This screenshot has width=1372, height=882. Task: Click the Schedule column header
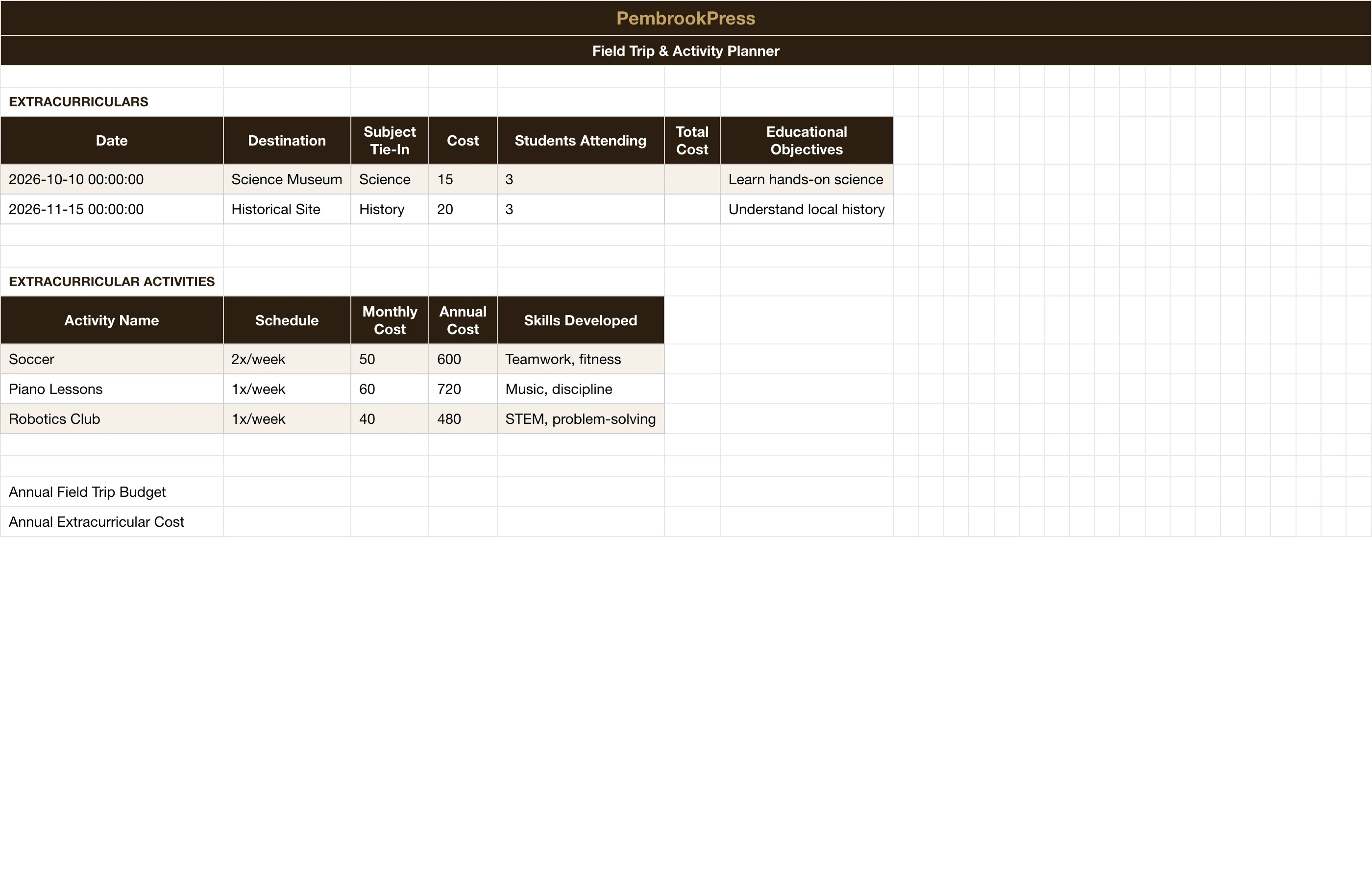coord(287,320)
